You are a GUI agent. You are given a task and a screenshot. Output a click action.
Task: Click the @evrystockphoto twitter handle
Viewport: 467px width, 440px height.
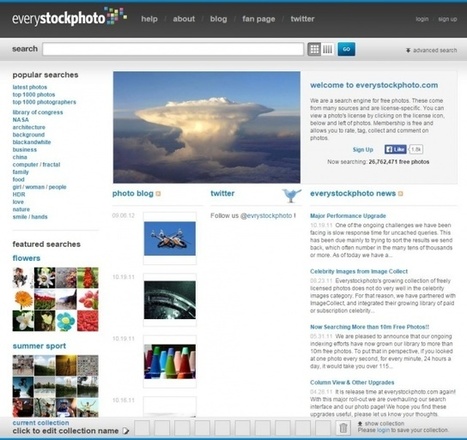point(266,216)
